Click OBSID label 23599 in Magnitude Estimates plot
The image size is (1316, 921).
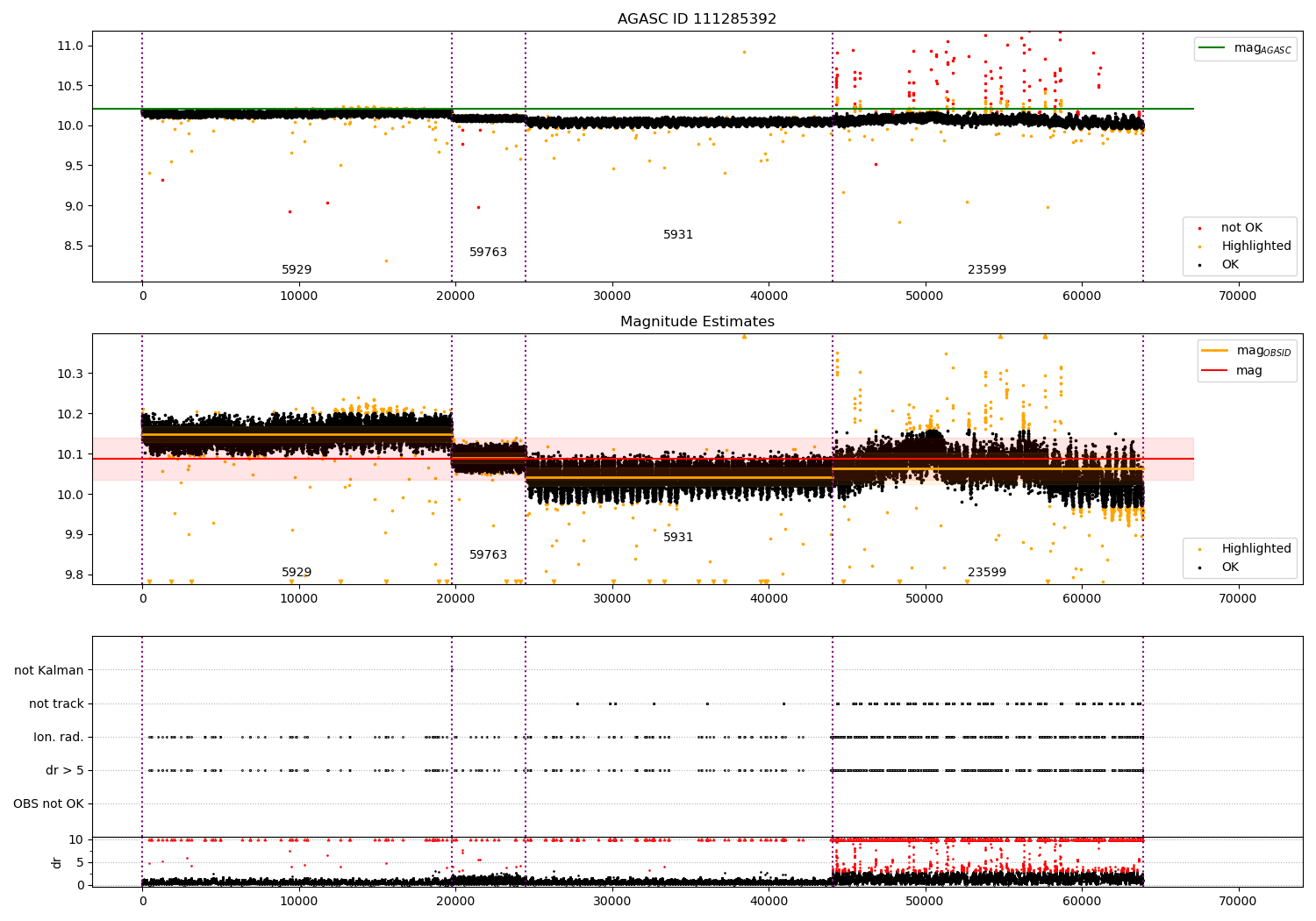coord(987,572)
